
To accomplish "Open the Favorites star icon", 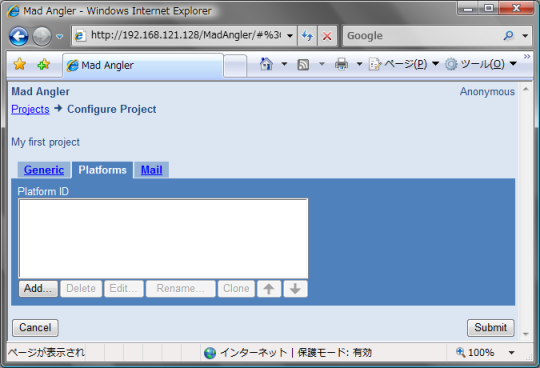I will click(x=20, y=64).
